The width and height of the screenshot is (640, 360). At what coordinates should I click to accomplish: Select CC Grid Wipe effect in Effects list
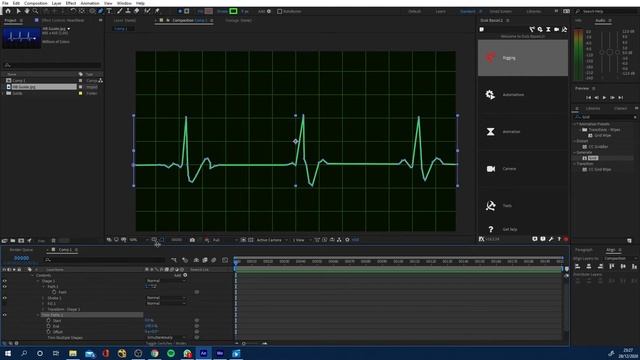point(600,169)
